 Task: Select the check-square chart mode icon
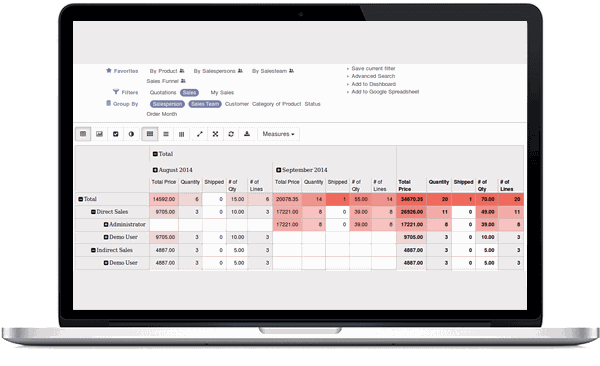click(116, 134)
